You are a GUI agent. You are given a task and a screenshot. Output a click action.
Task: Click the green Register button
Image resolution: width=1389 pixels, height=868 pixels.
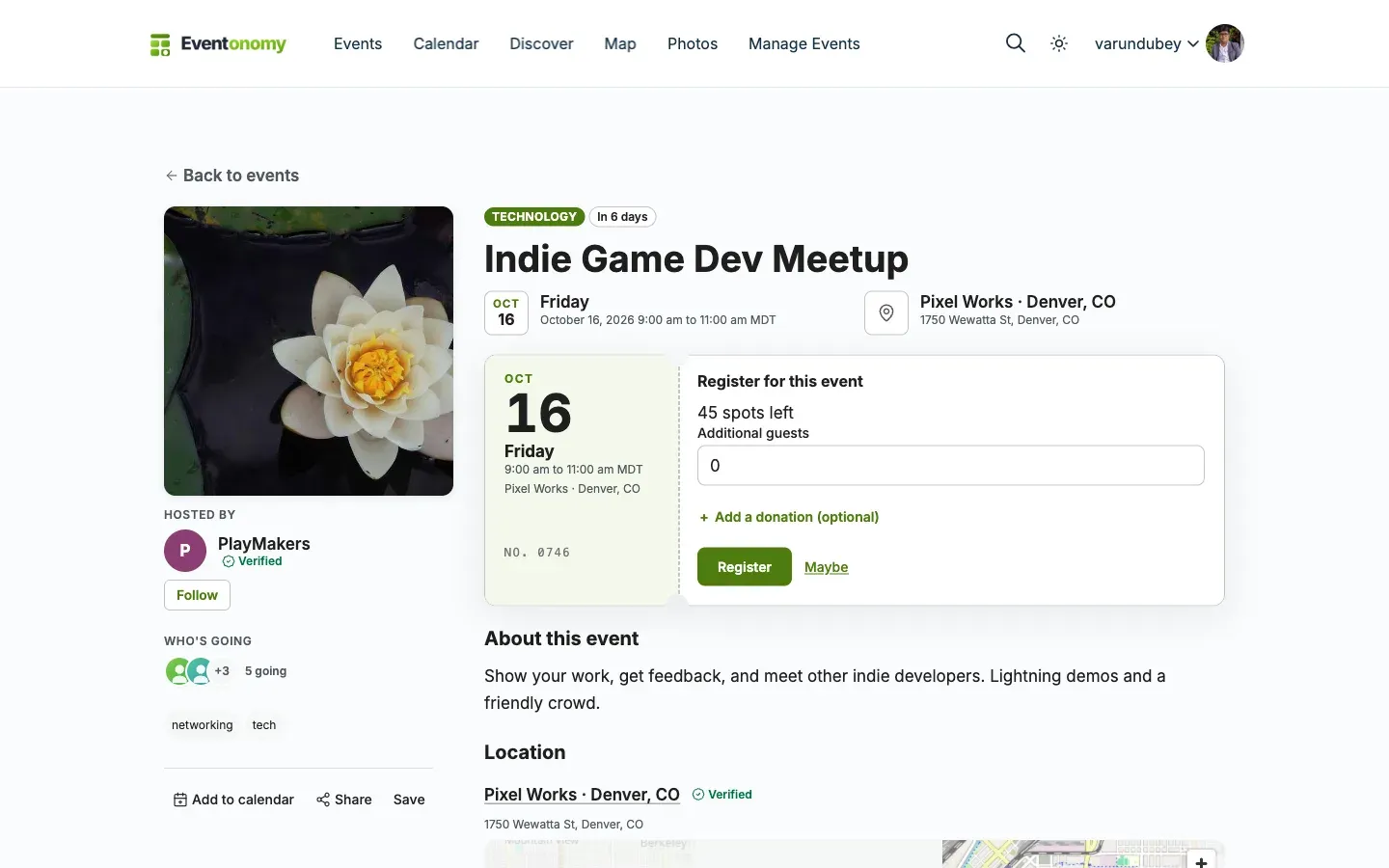tap(745, 567)
